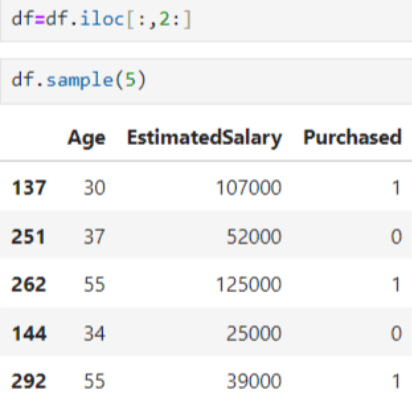Click Purchased value in row 292

[396, 381]
